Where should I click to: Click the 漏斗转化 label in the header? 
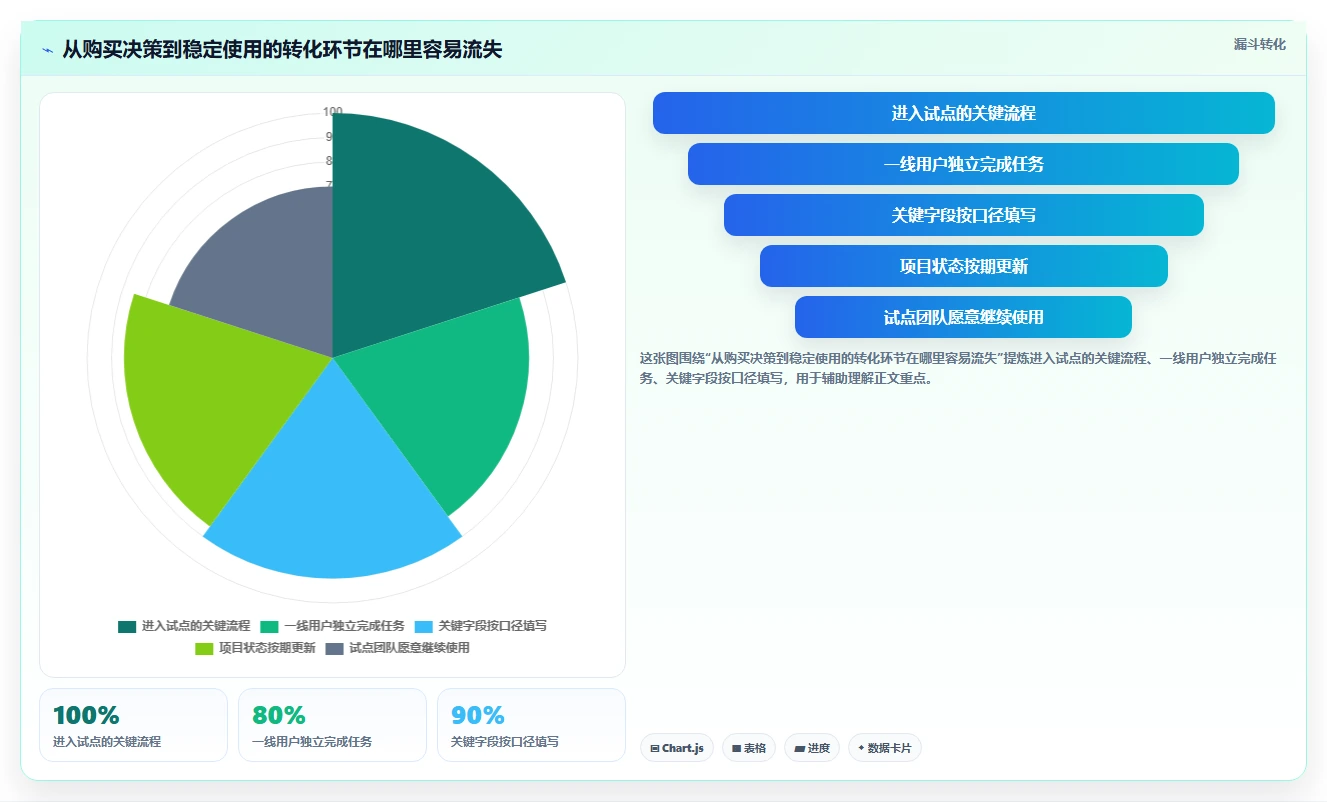tap(1259, 44)
